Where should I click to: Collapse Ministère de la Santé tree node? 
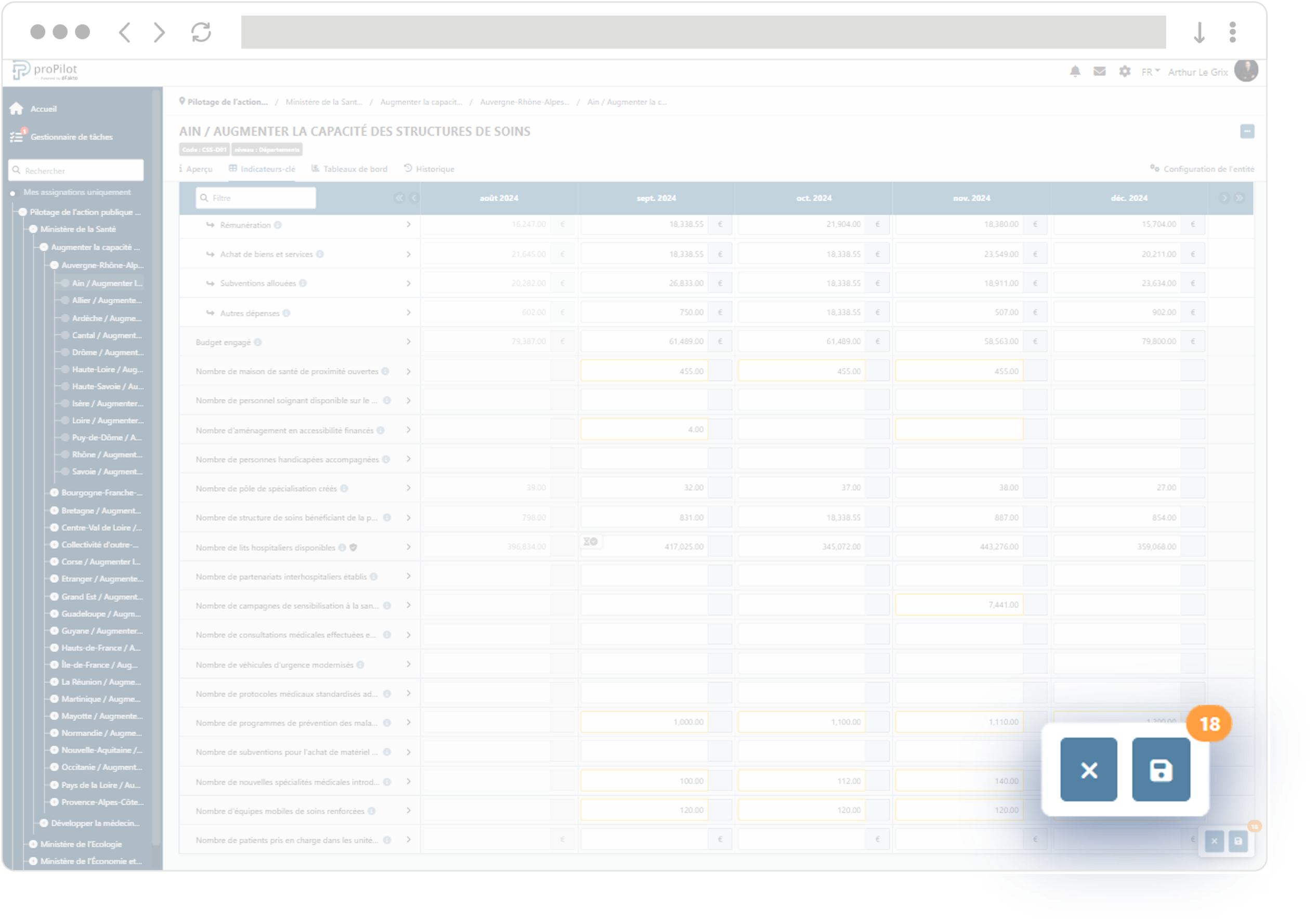point(33,229)
